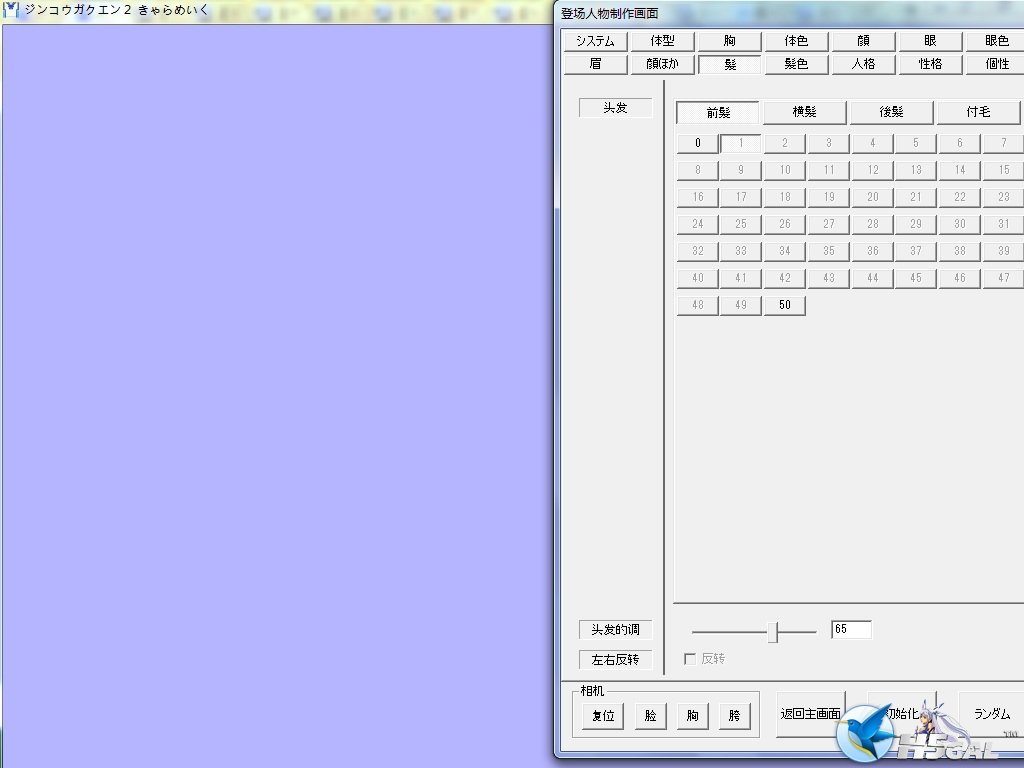Click the 返回主画面 button

[x=810, y=714]
